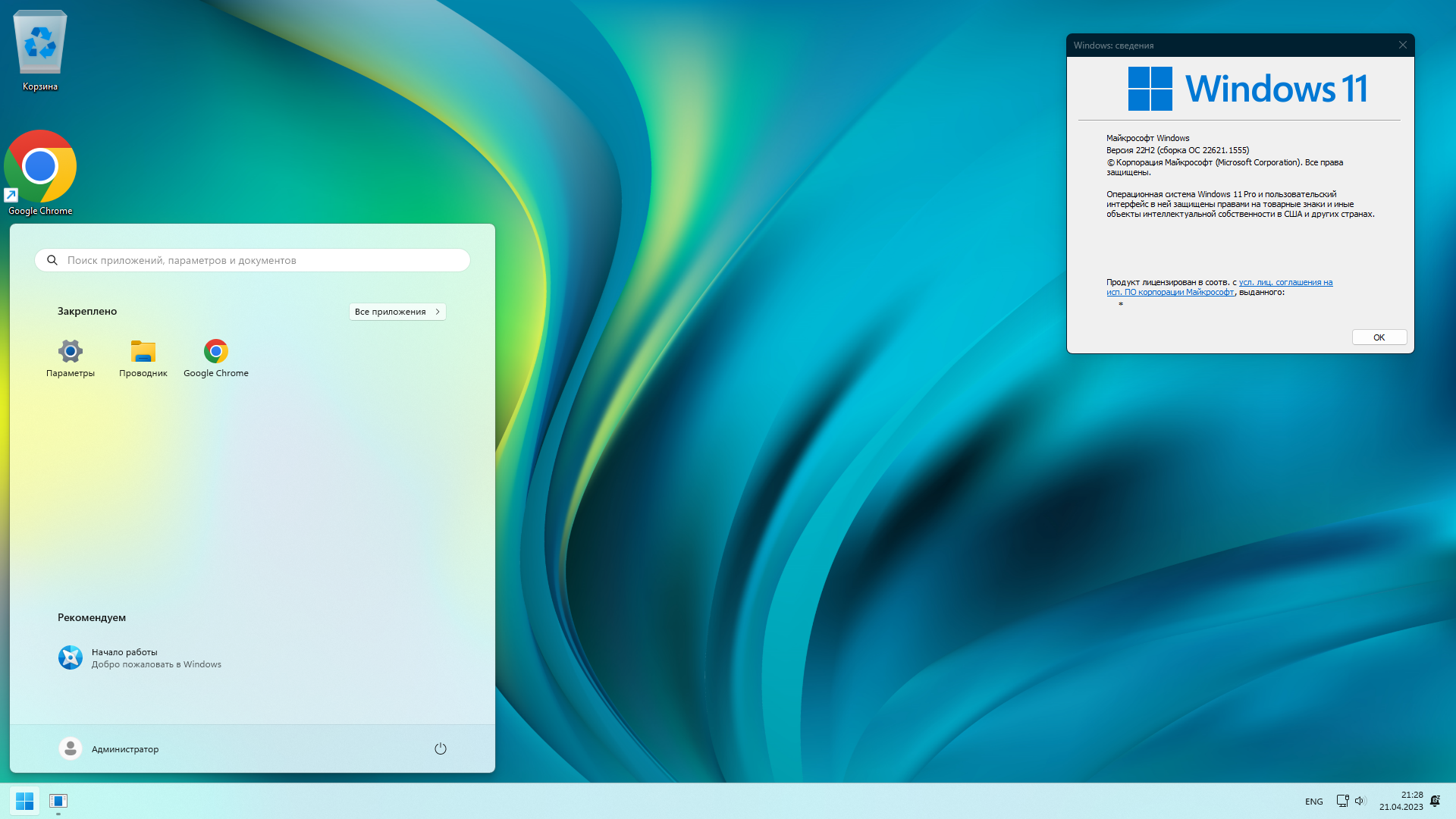Click the notification bell icon in taskbar
The image size is (1456, 819).
[x=1436, y=800]
